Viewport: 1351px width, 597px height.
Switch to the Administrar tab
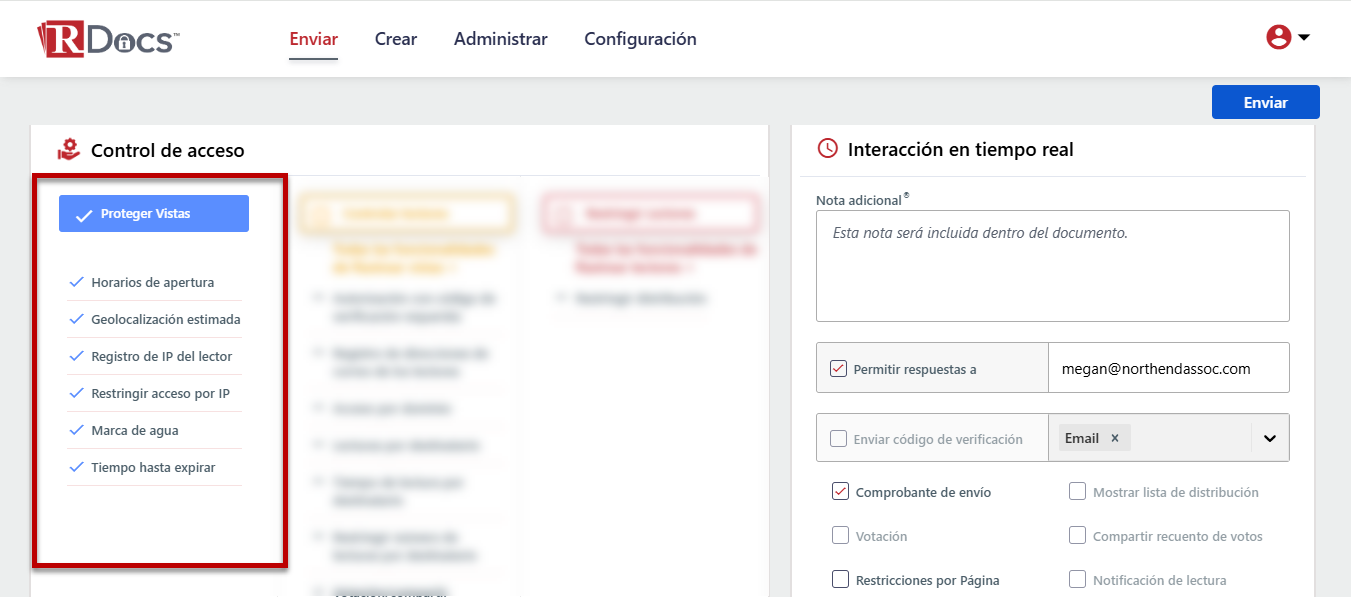coord(500,39)
